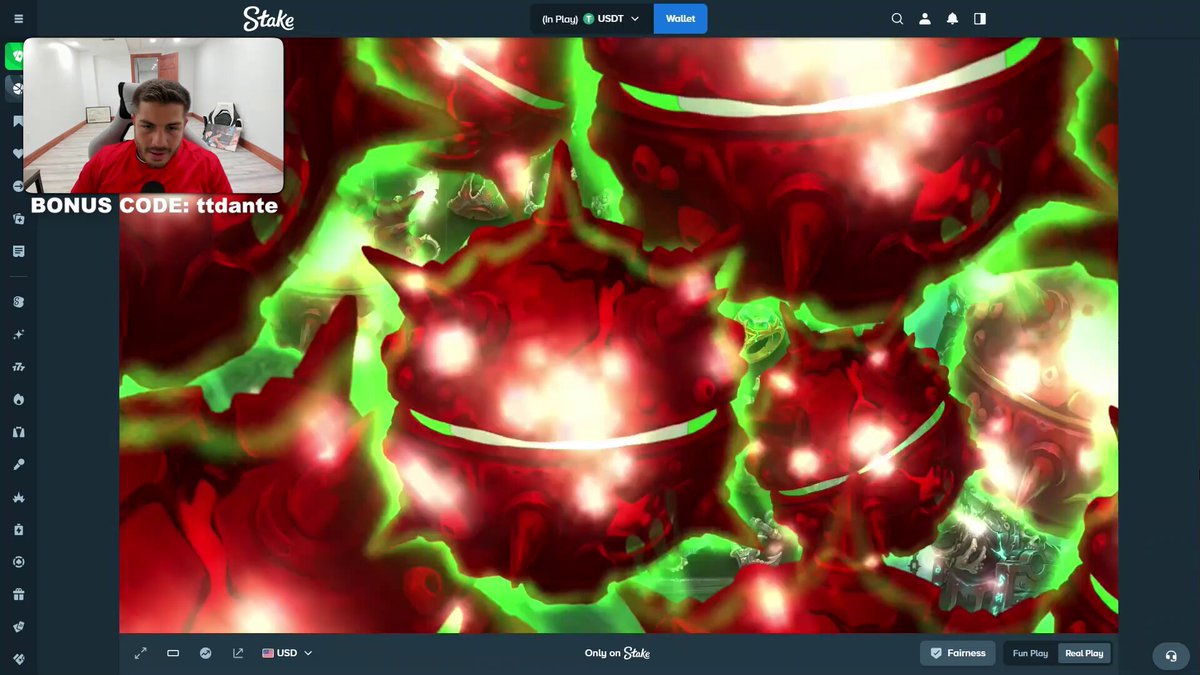
Task: Switch to Fun Play mode
Action: pyautogui.click(x=1030, y=653)
